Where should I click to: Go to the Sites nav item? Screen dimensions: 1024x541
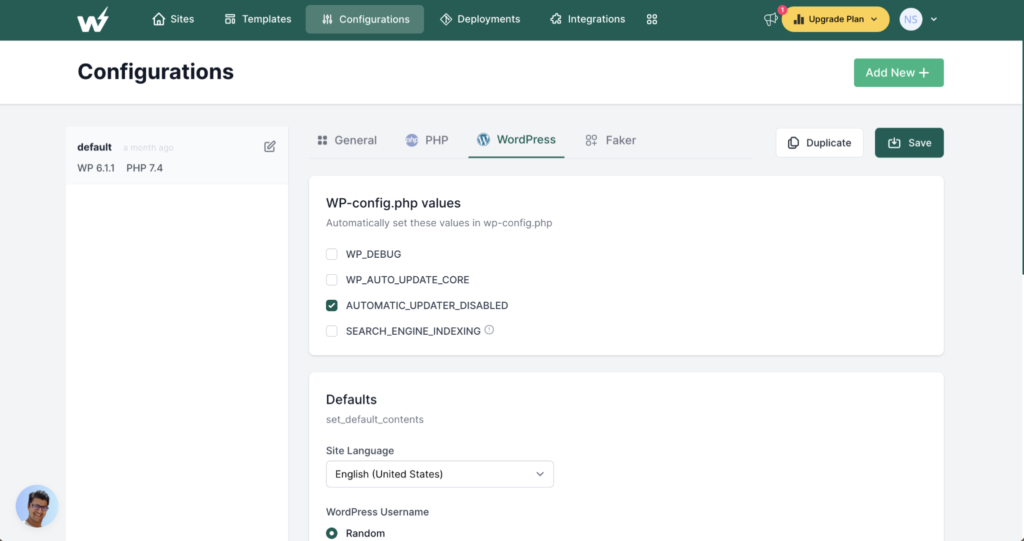[173, 20]
